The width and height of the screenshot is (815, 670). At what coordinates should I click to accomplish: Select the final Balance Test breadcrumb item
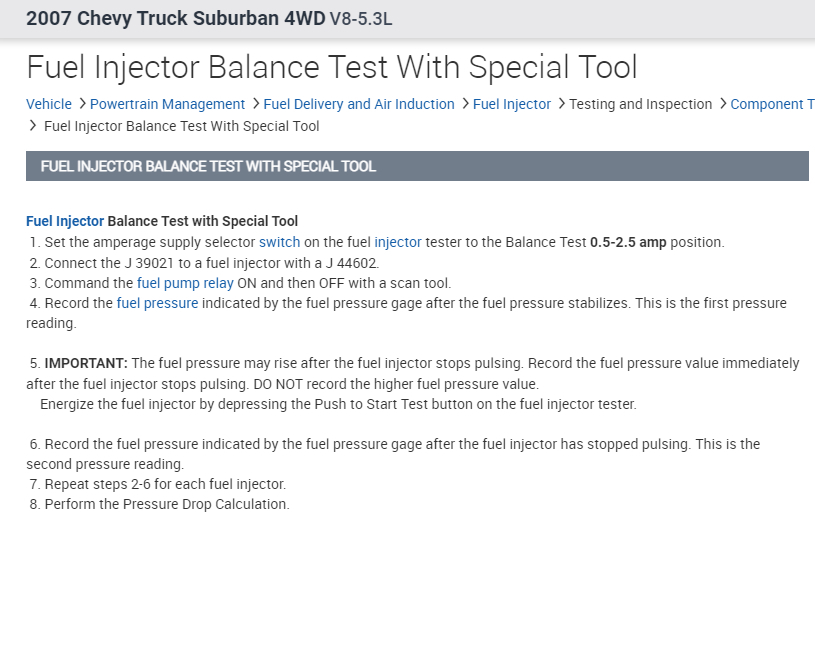(182, 126)
